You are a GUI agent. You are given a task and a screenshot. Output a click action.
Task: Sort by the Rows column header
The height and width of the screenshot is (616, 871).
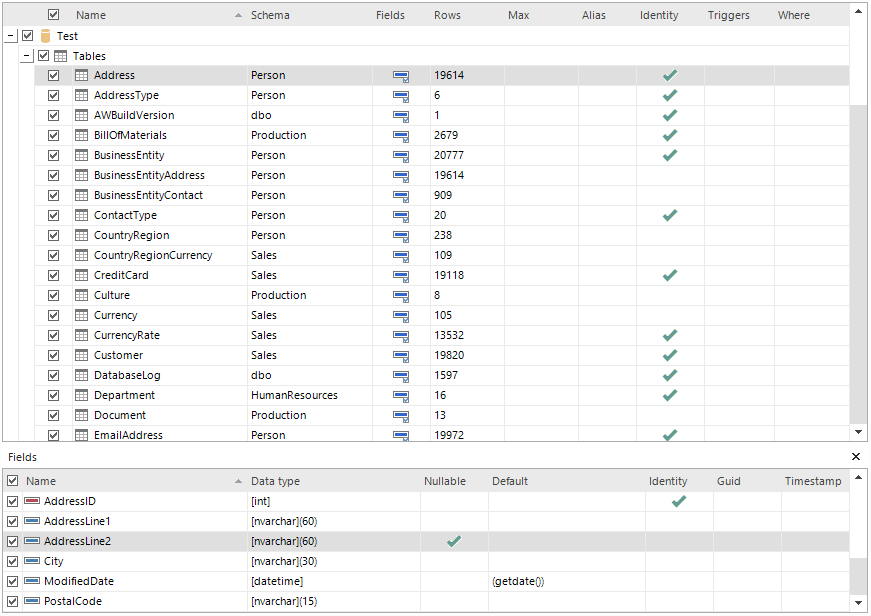tap(447, 15)
